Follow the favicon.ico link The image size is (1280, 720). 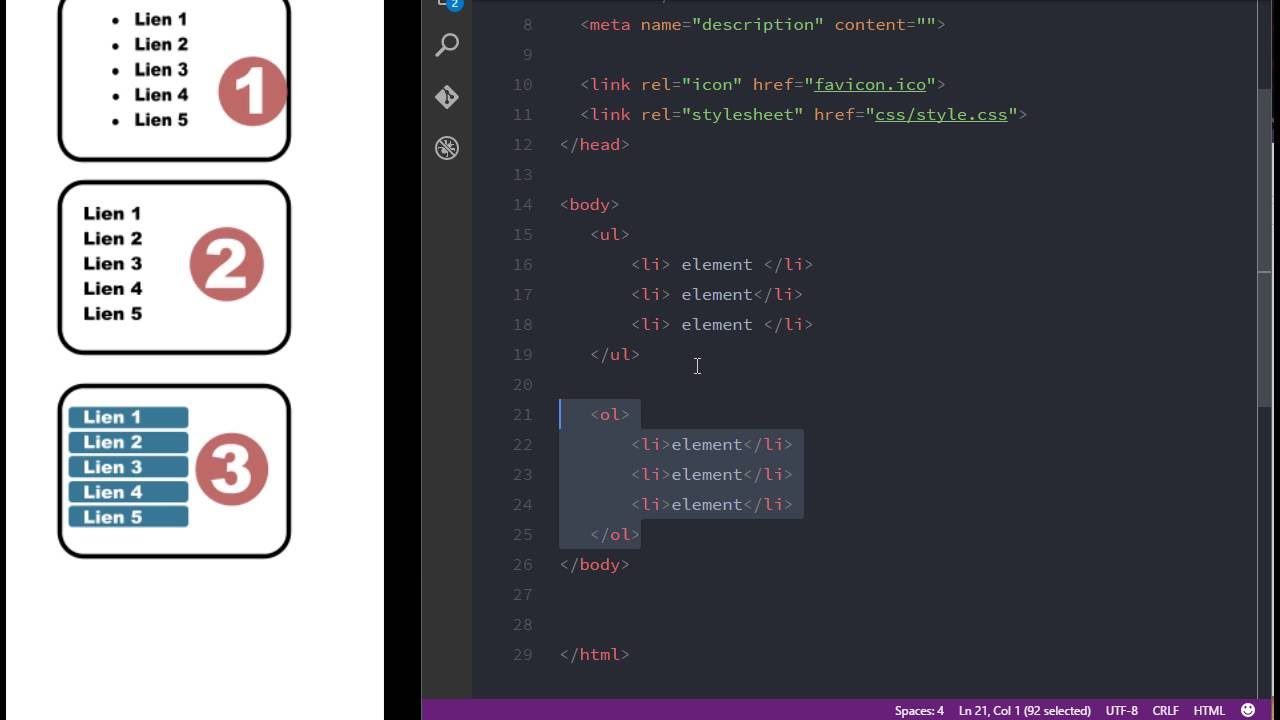[x=870, y=84]
